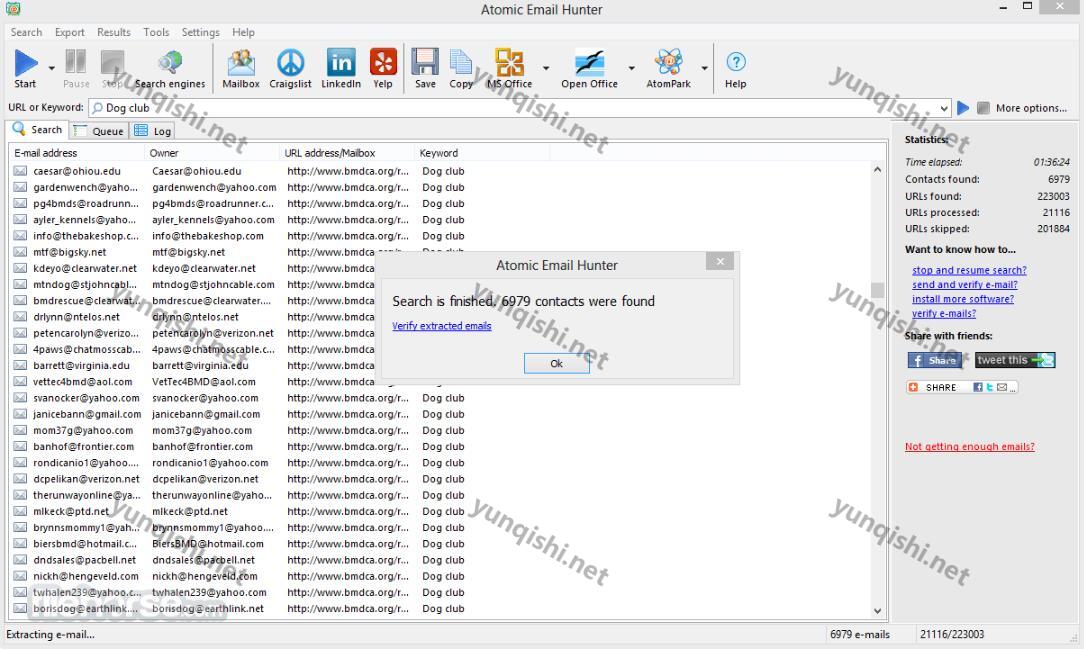
Task: Sort by the URL address/Mailbox column header
Action: 346,153
